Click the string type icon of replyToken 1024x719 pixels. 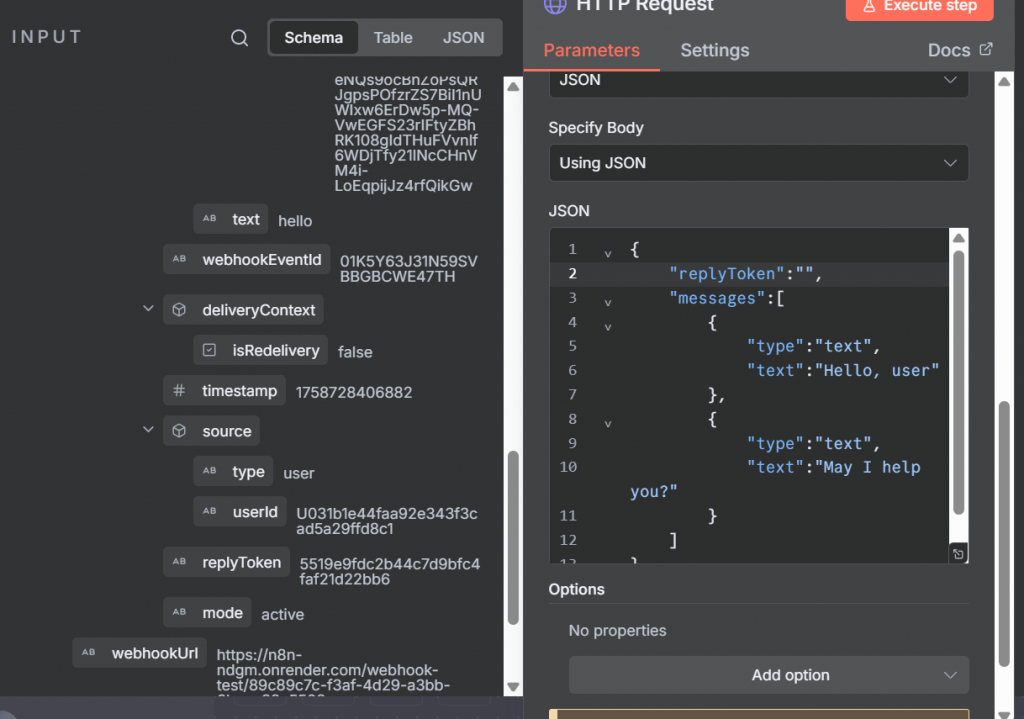pos(180,561)
